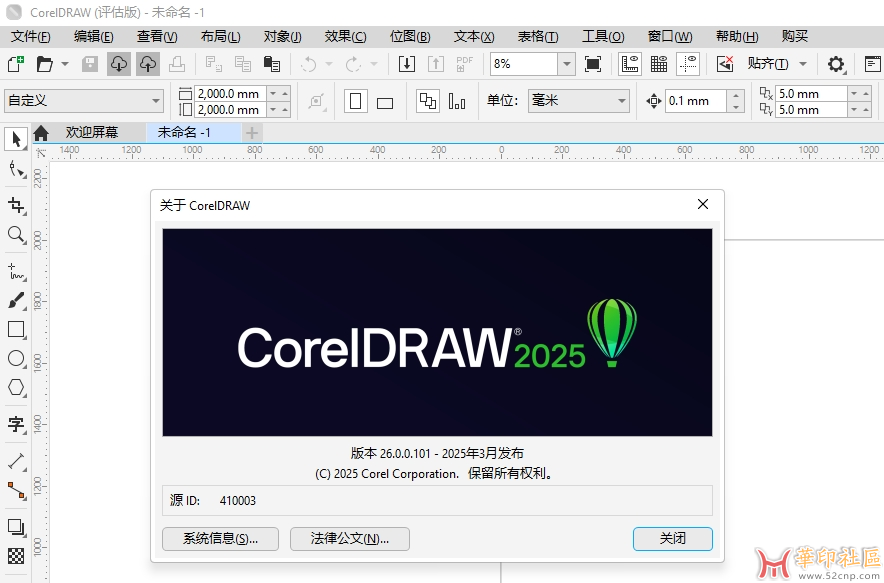Expand the Redo history dropdown arrow
Image resolution: width=884 pixels, height=583 pixels.
[x=374, y=64]
